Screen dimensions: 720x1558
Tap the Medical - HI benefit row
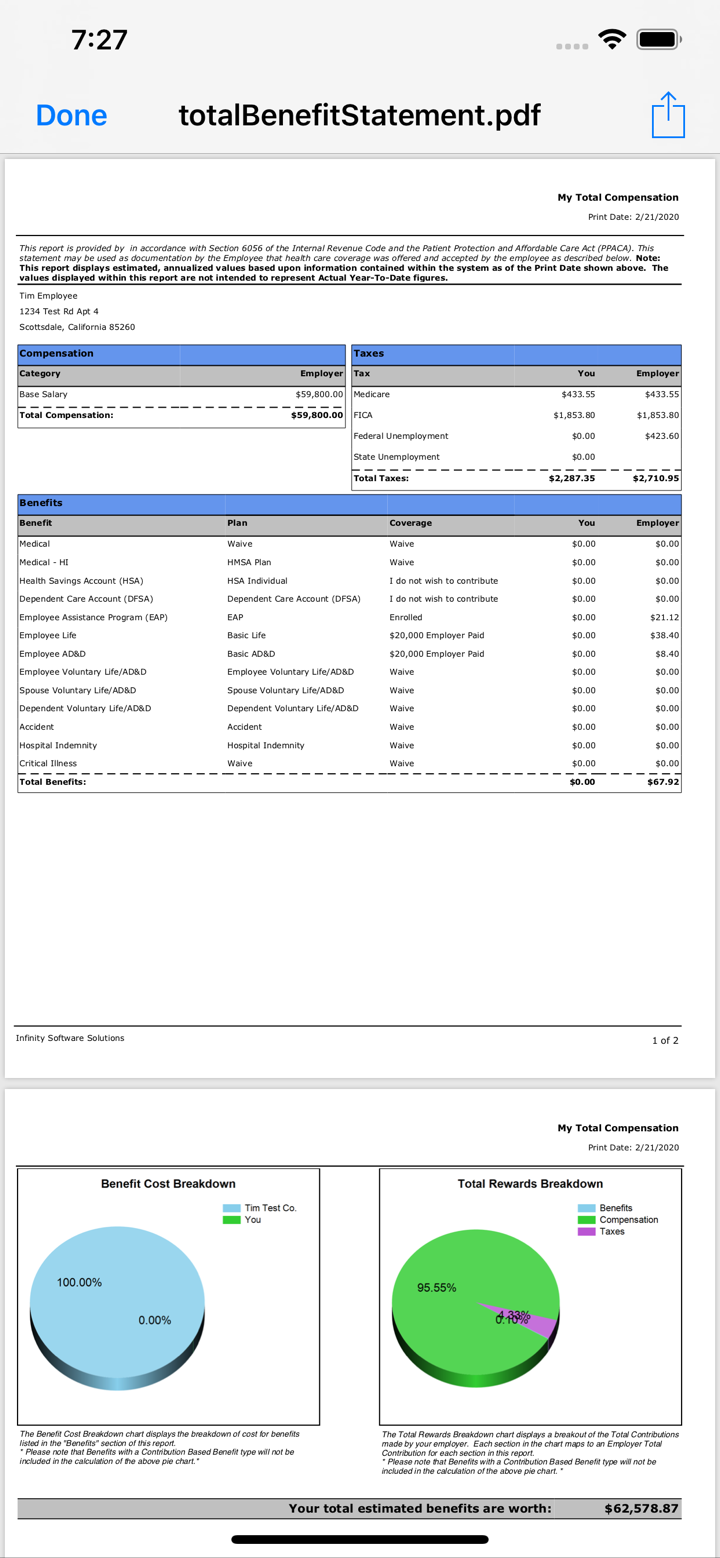[x=350, y=562]
